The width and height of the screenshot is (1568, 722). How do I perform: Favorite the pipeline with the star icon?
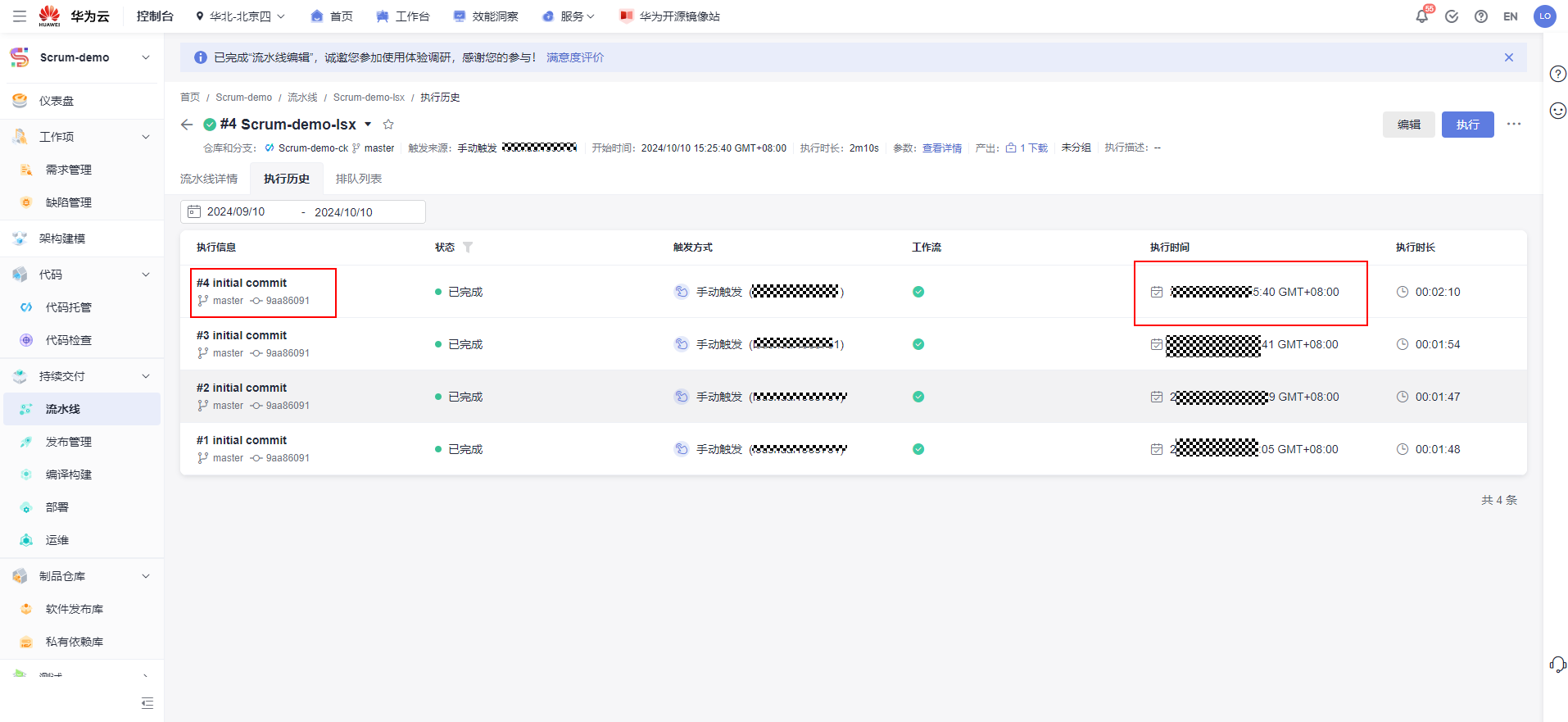388,125
